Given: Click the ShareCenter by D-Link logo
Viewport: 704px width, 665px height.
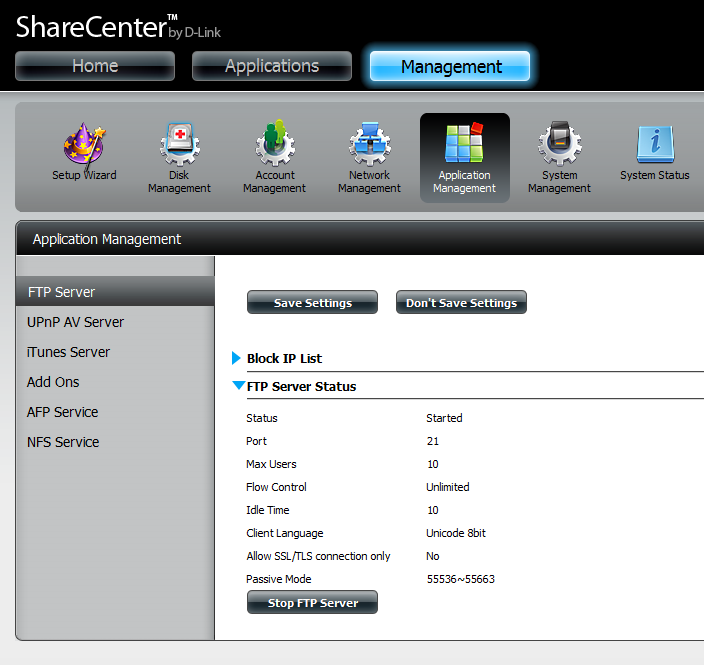Looking at the screenshot, I should coord(119,27).
